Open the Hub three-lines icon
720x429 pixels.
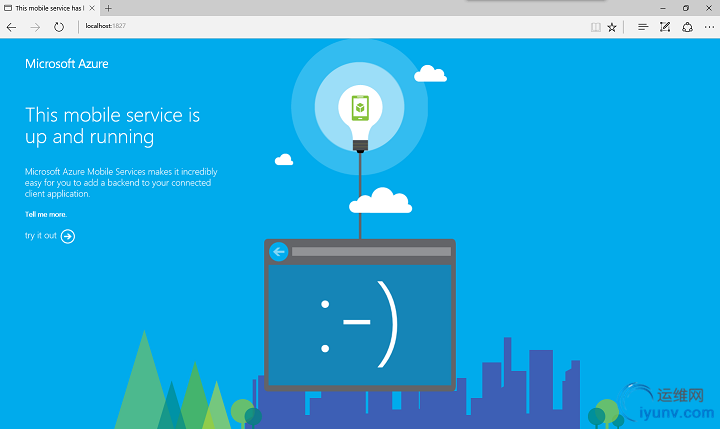click(x=643, y=27)
